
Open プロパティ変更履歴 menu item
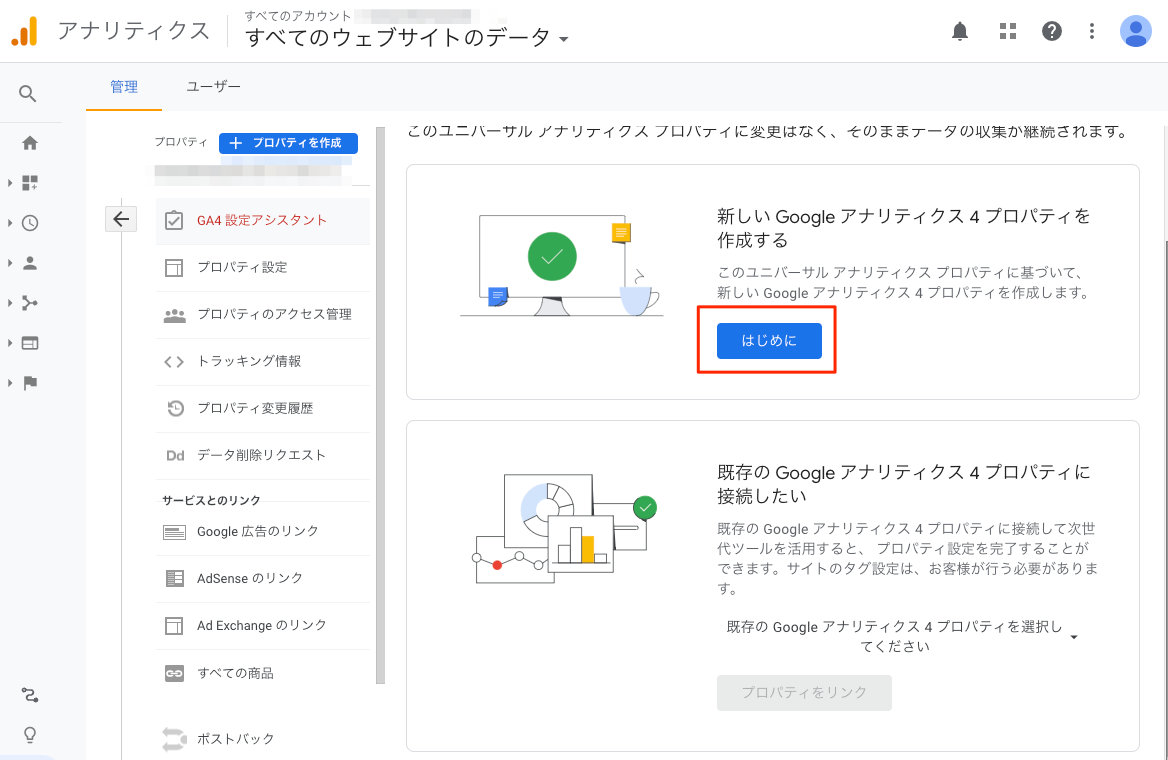point(262,408)
